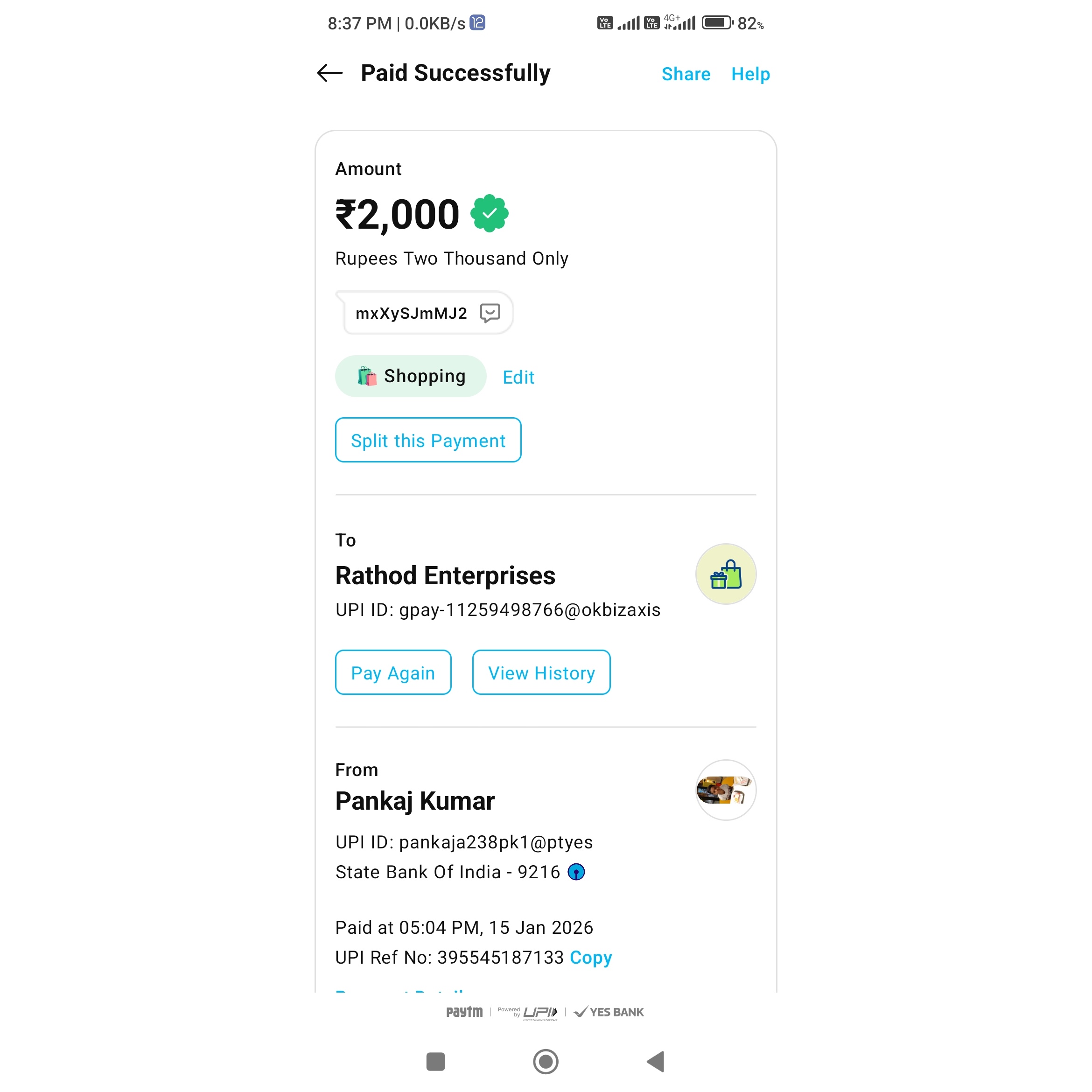Click the green verified checkmark badge
The image size is (1092, 1092).
(x=490, y=214)
